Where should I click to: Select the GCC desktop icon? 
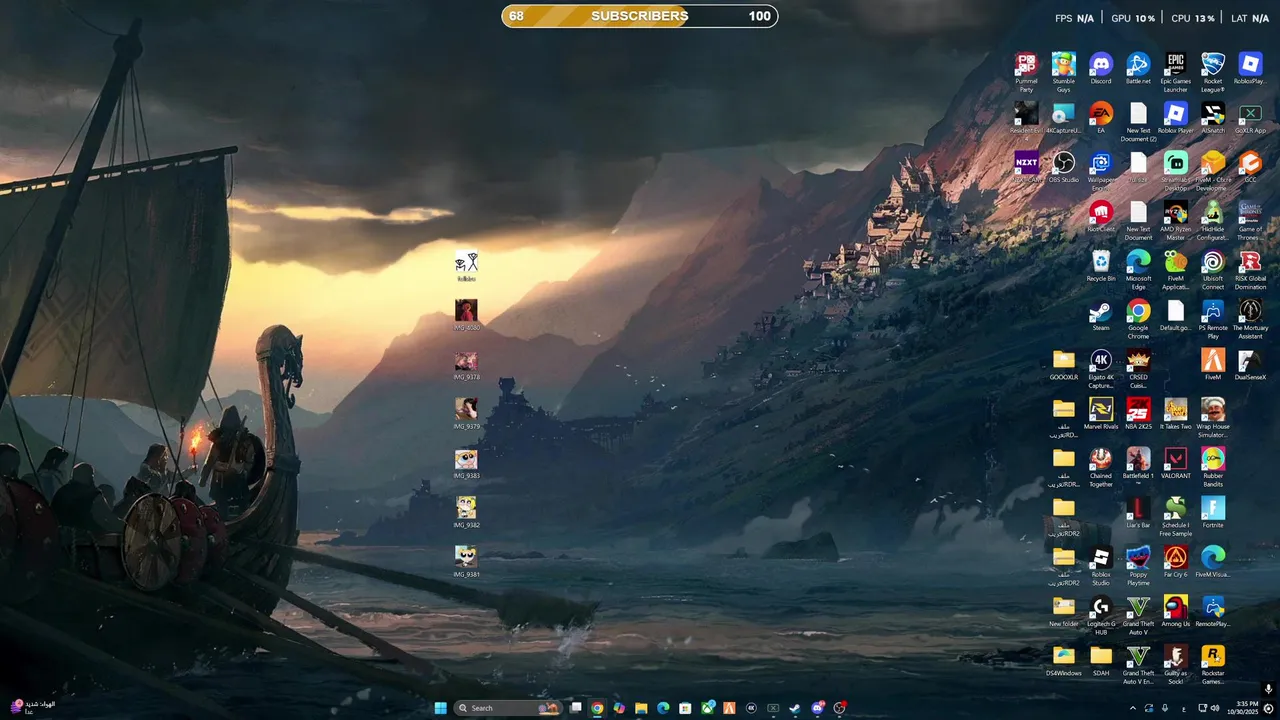click(1250, 166)
